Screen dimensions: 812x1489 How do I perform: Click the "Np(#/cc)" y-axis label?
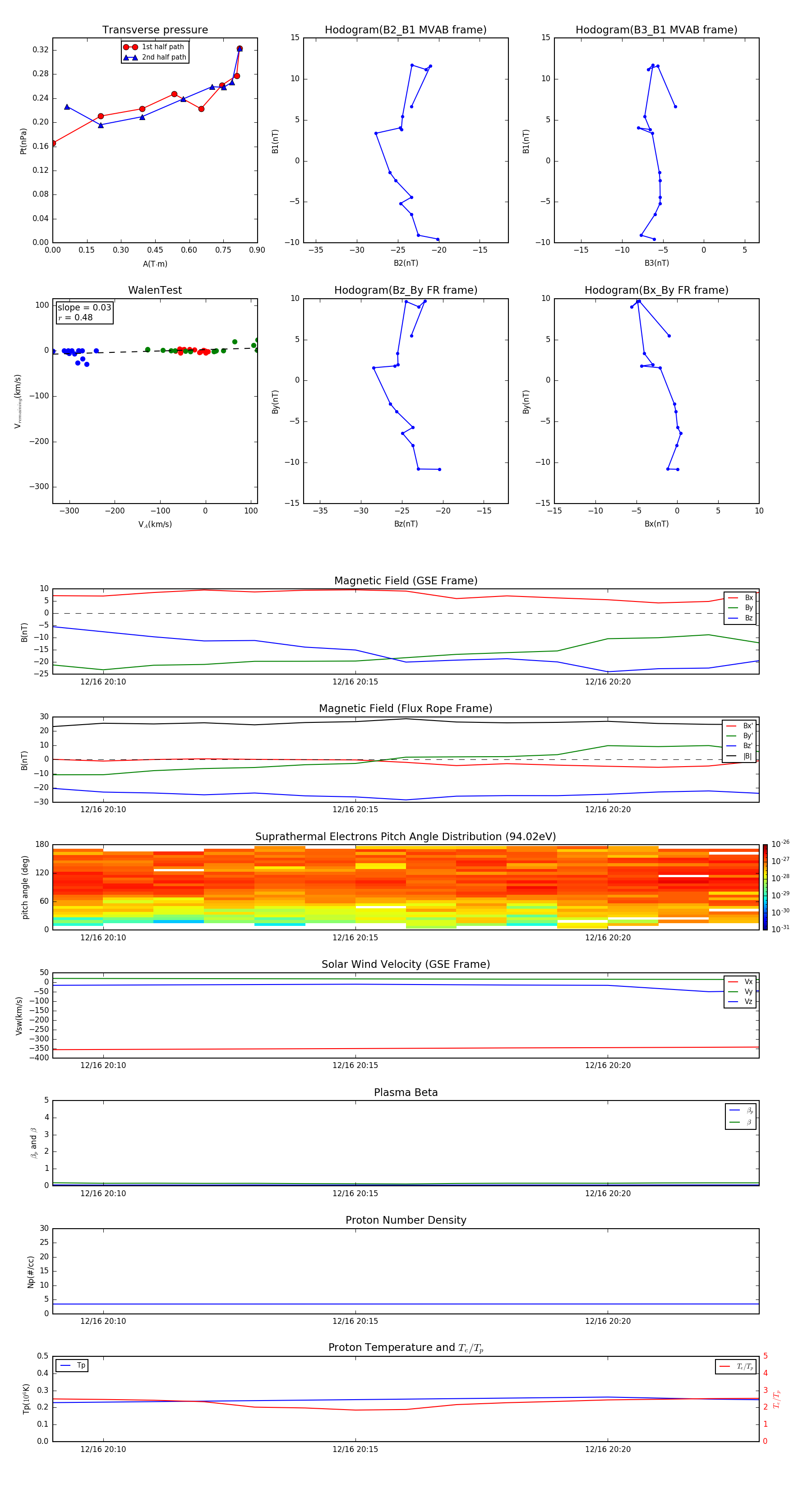(31, 1271)
